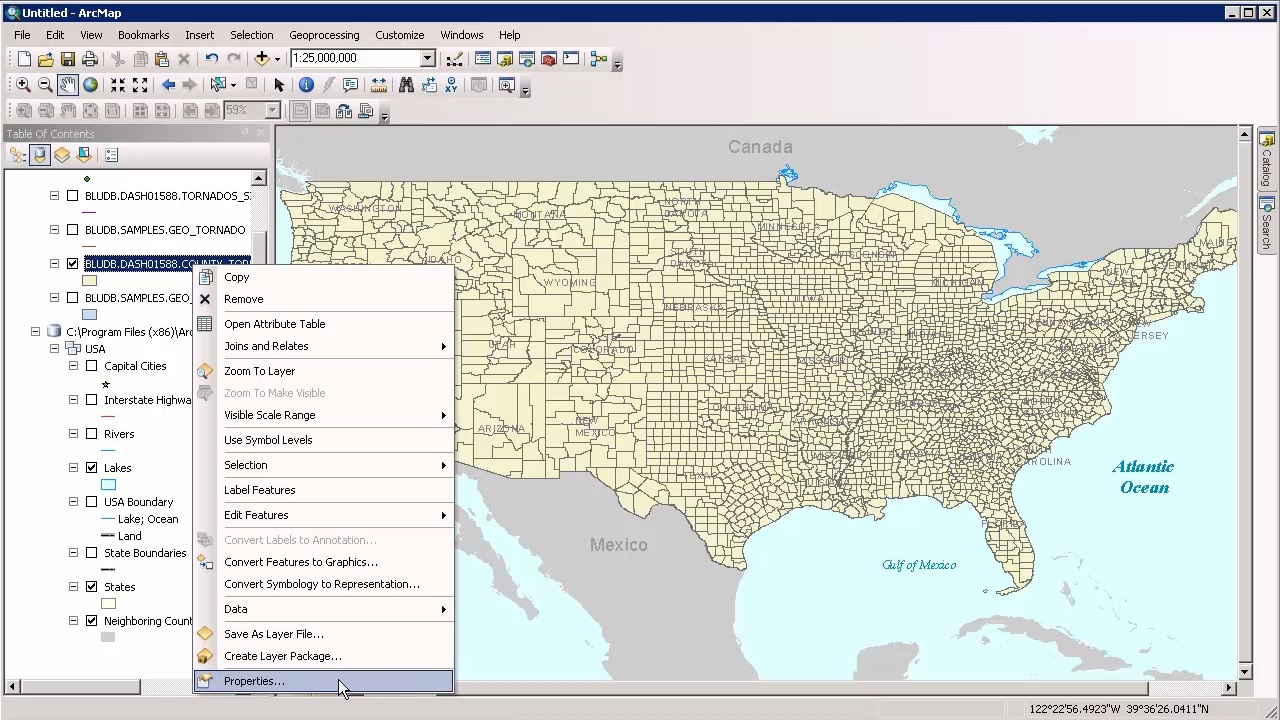Click Label Features in context menu
The width and height of the screenshot is (1280, 720).
click(x=323, y=490)
